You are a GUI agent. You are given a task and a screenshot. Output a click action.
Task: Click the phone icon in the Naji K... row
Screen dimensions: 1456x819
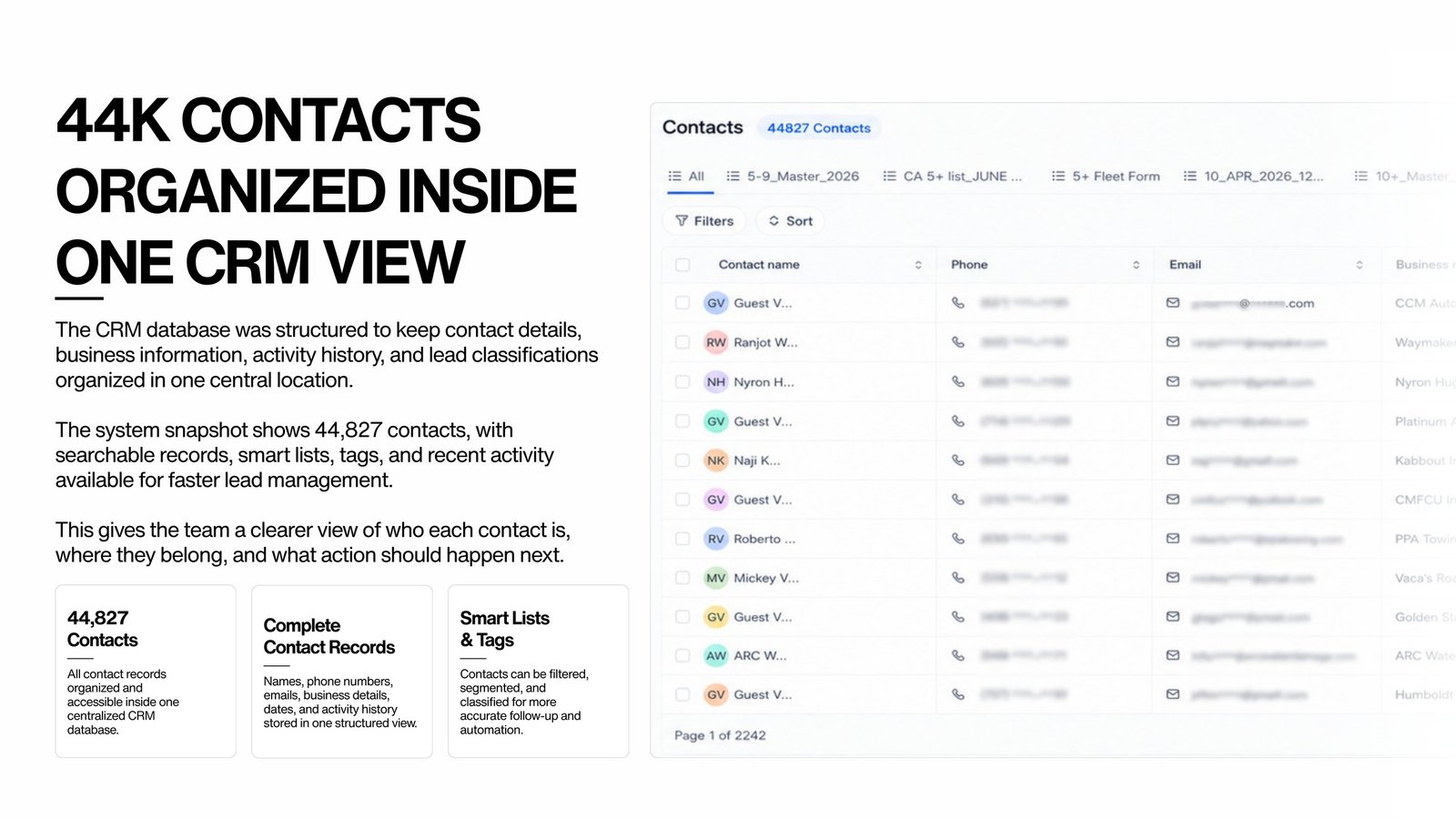click(x=958, y=460)
